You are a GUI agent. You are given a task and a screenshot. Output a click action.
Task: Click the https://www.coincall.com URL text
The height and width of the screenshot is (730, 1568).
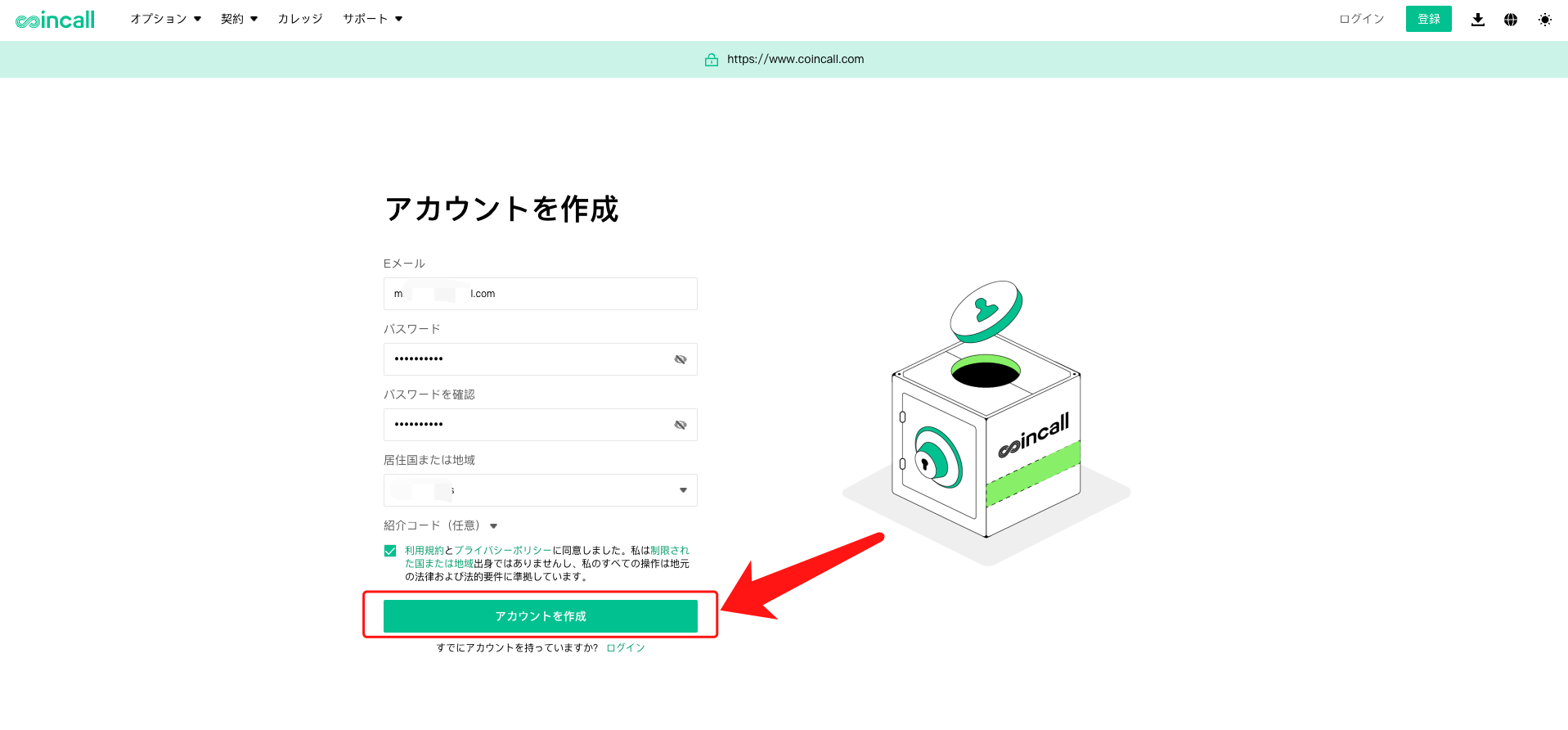click(795, 60)
